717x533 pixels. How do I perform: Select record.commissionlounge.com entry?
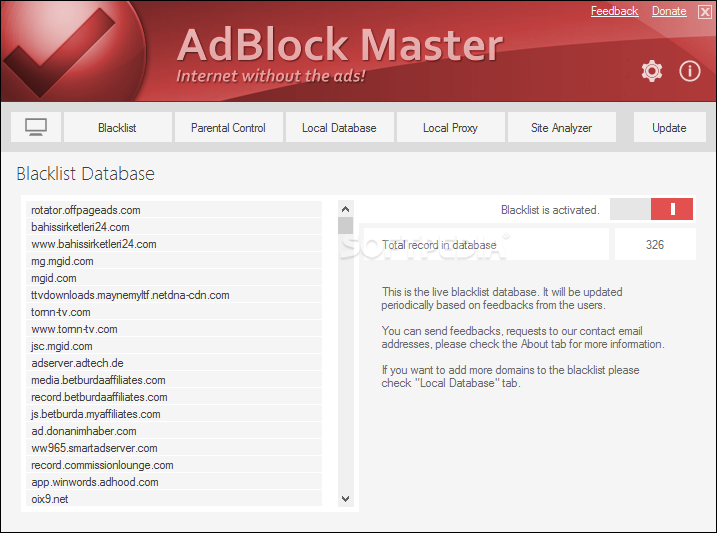click(x=174, y=465)
